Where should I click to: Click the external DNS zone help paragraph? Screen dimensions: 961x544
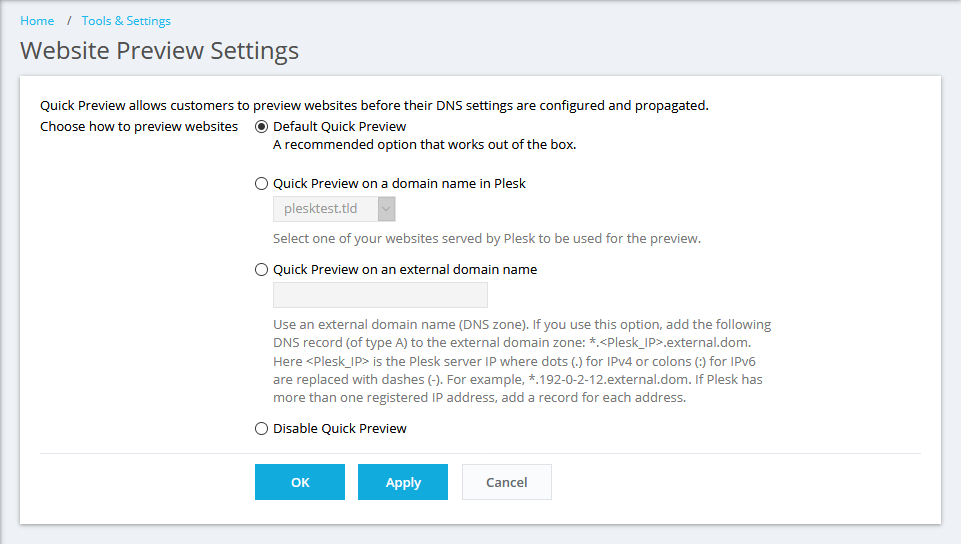click(x=522, y=361)
